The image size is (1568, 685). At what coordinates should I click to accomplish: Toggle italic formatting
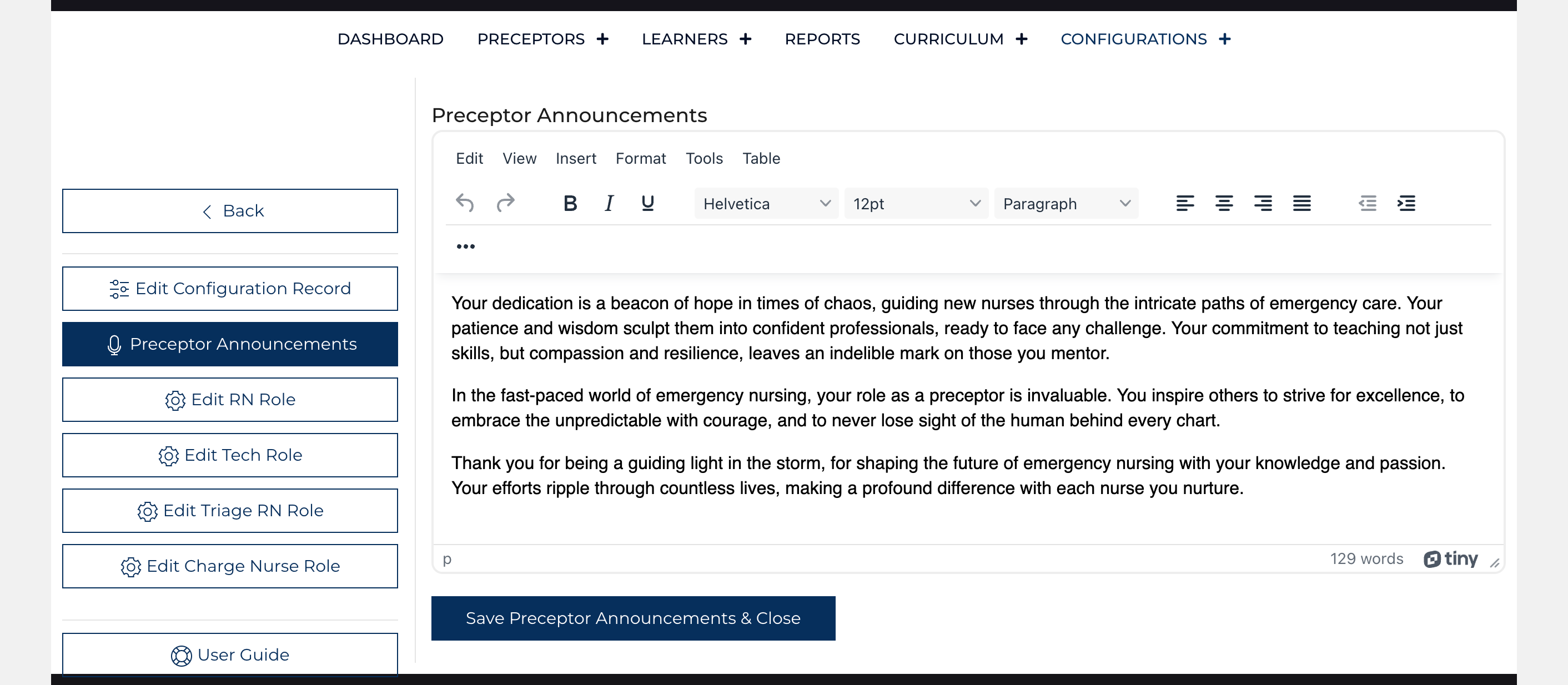[609, 203]
